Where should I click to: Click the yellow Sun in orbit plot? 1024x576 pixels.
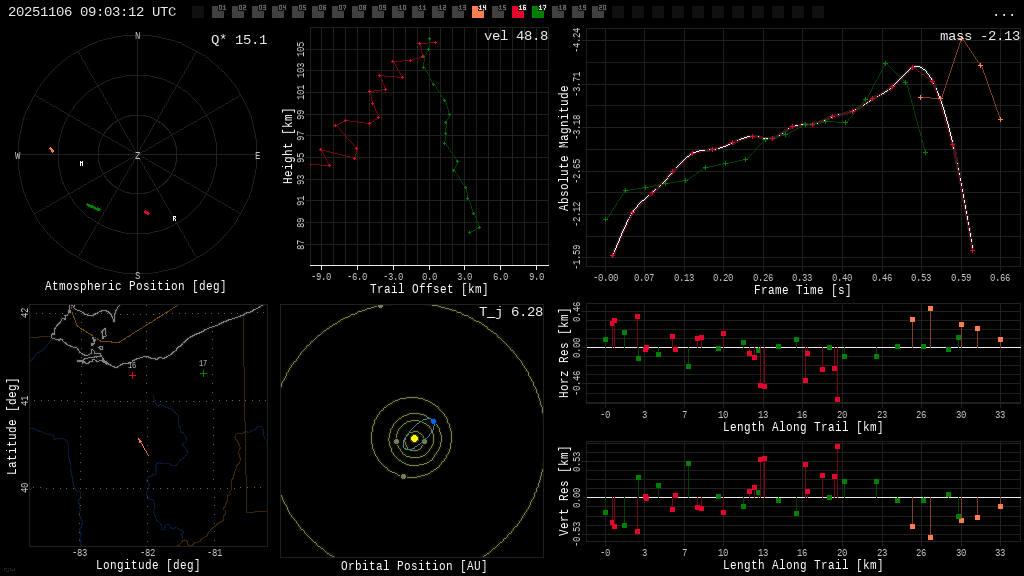tap(414, 438)
